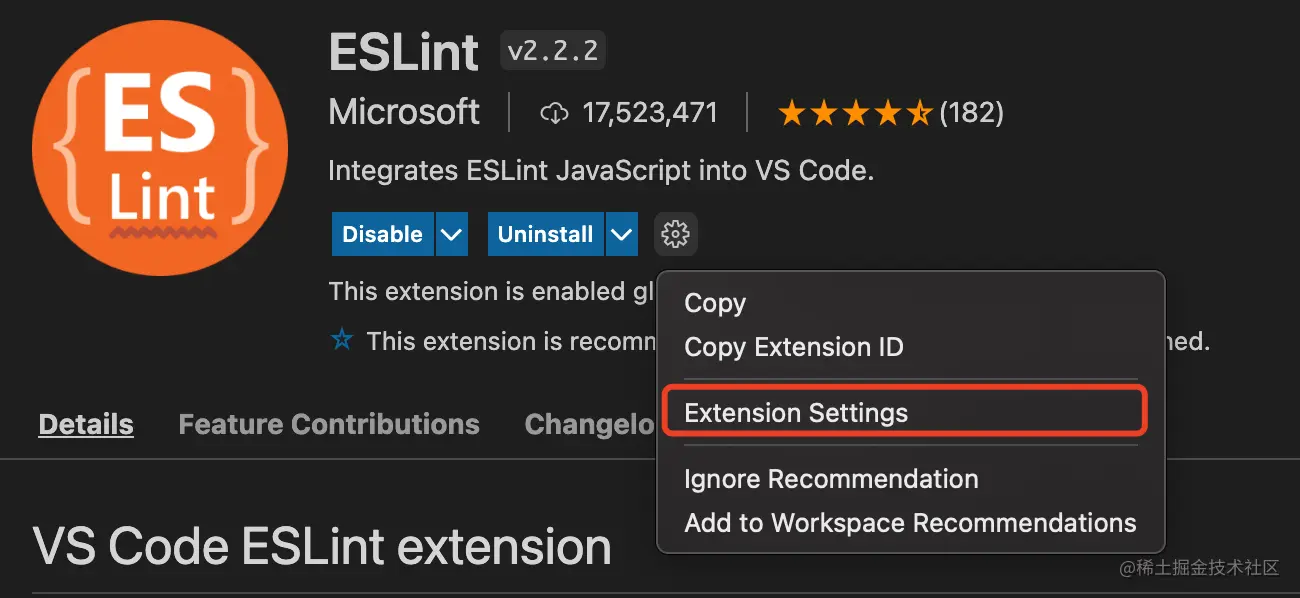1300x598 pixels.
Task: Click the ESLint extension logo
Action: pyautogui.click(x=160, y=147)
